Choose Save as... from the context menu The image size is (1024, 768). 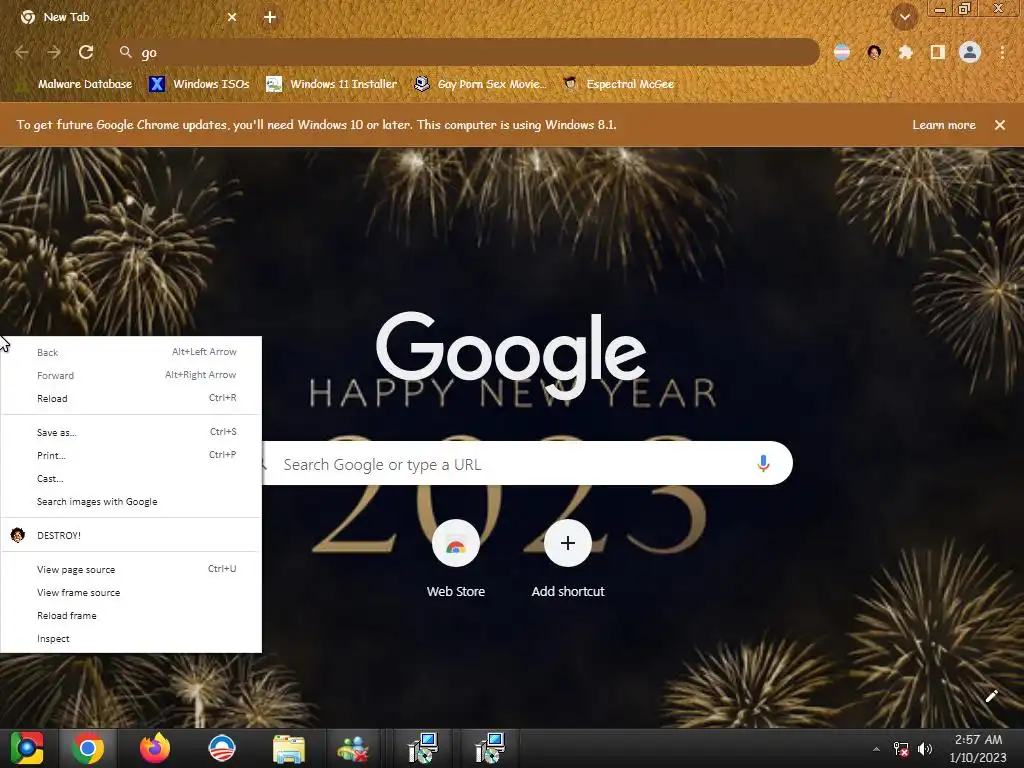[x=131, y=432]
